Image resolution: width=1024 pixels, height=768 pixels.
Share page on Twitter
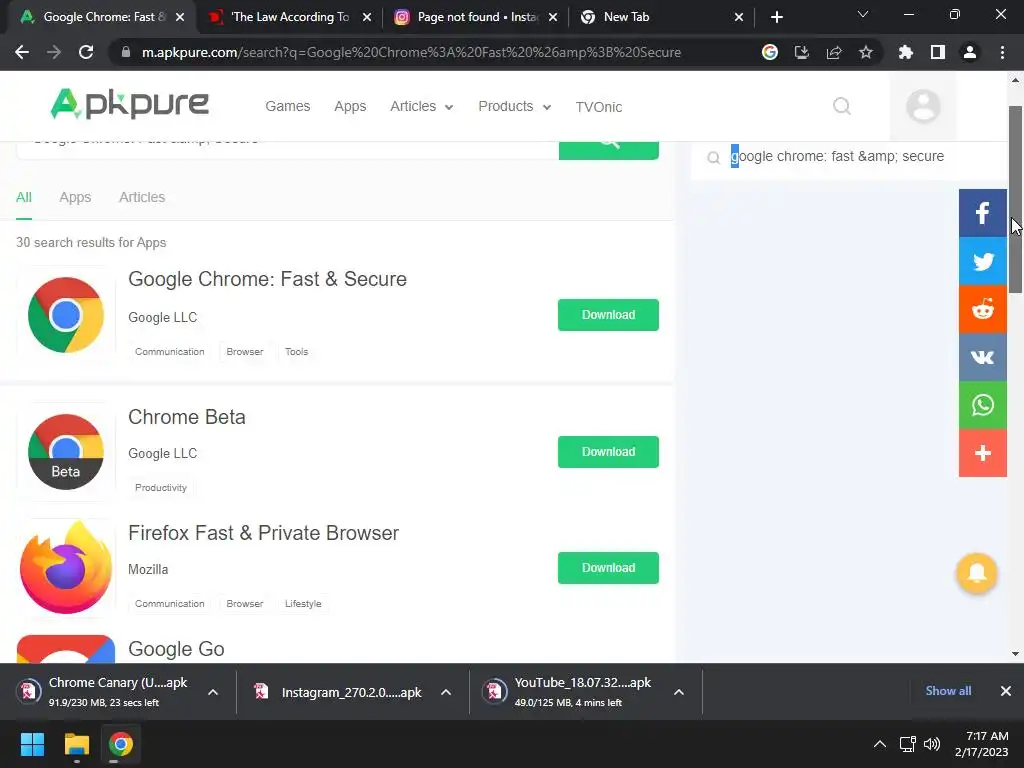point(982,261)
